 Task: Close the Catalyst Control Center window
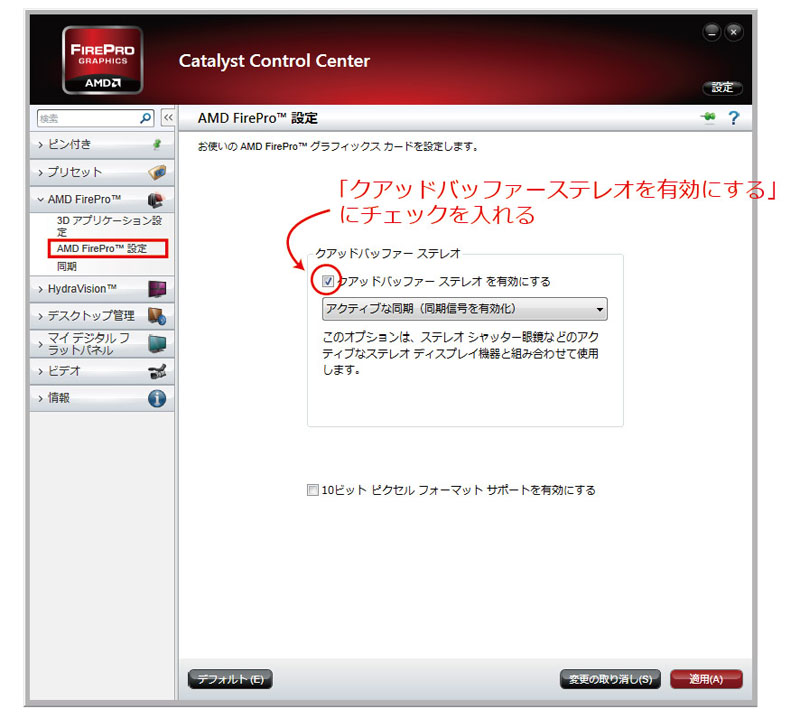tap(734, 32)
